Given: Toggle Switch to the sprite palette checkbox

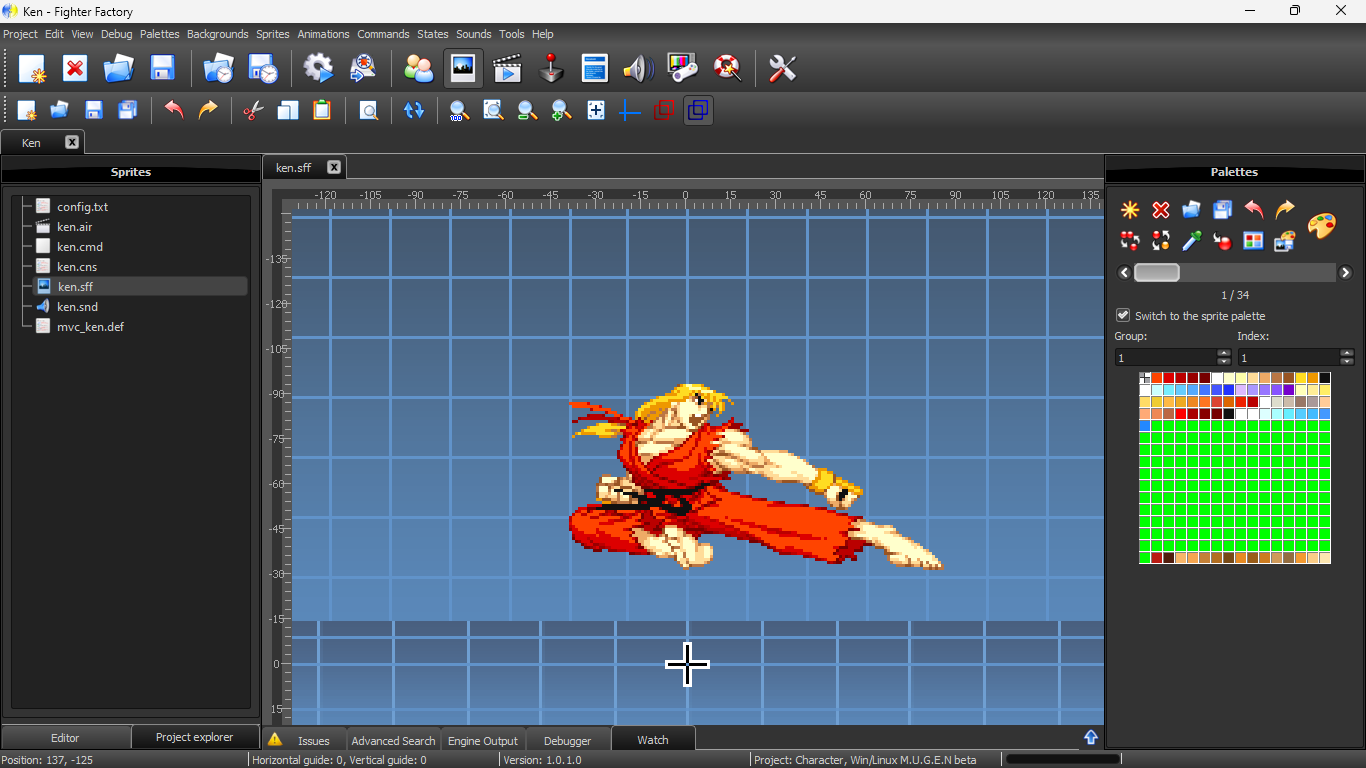Looking at the screenshot, I should [x=1123, y=315].
